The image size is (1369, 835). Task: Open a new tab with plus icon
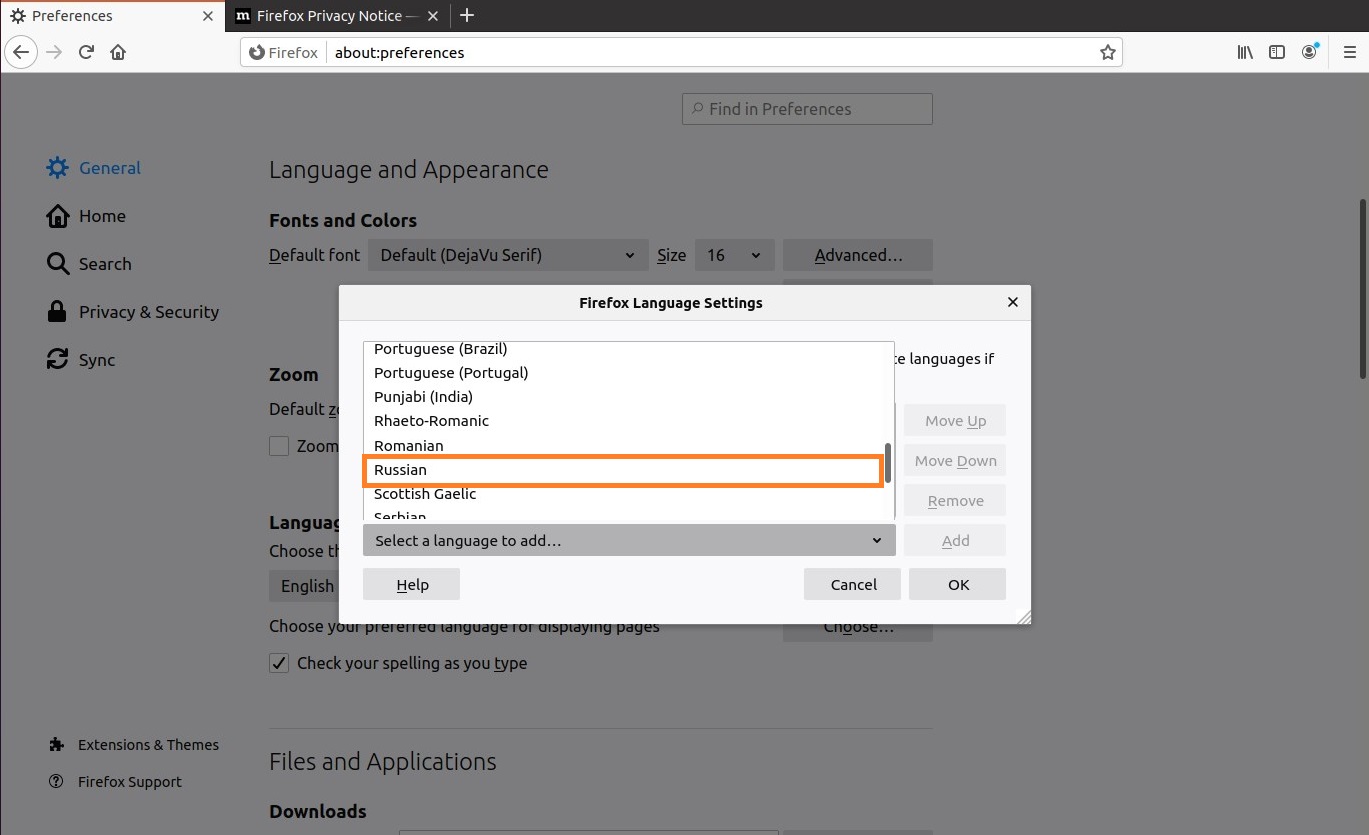pos(466,15)
